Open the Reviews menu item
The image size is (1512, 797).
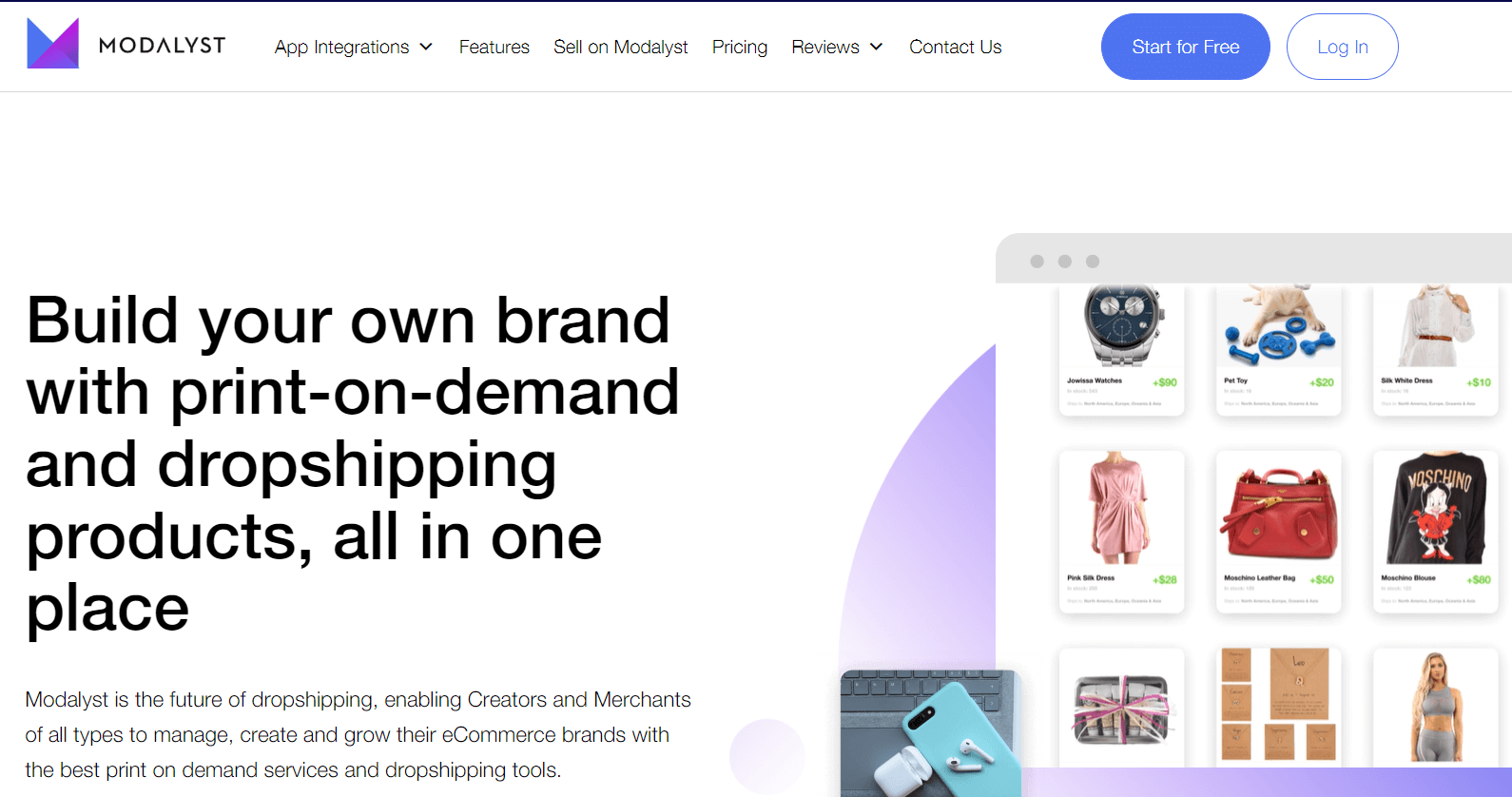pos(824,47)
